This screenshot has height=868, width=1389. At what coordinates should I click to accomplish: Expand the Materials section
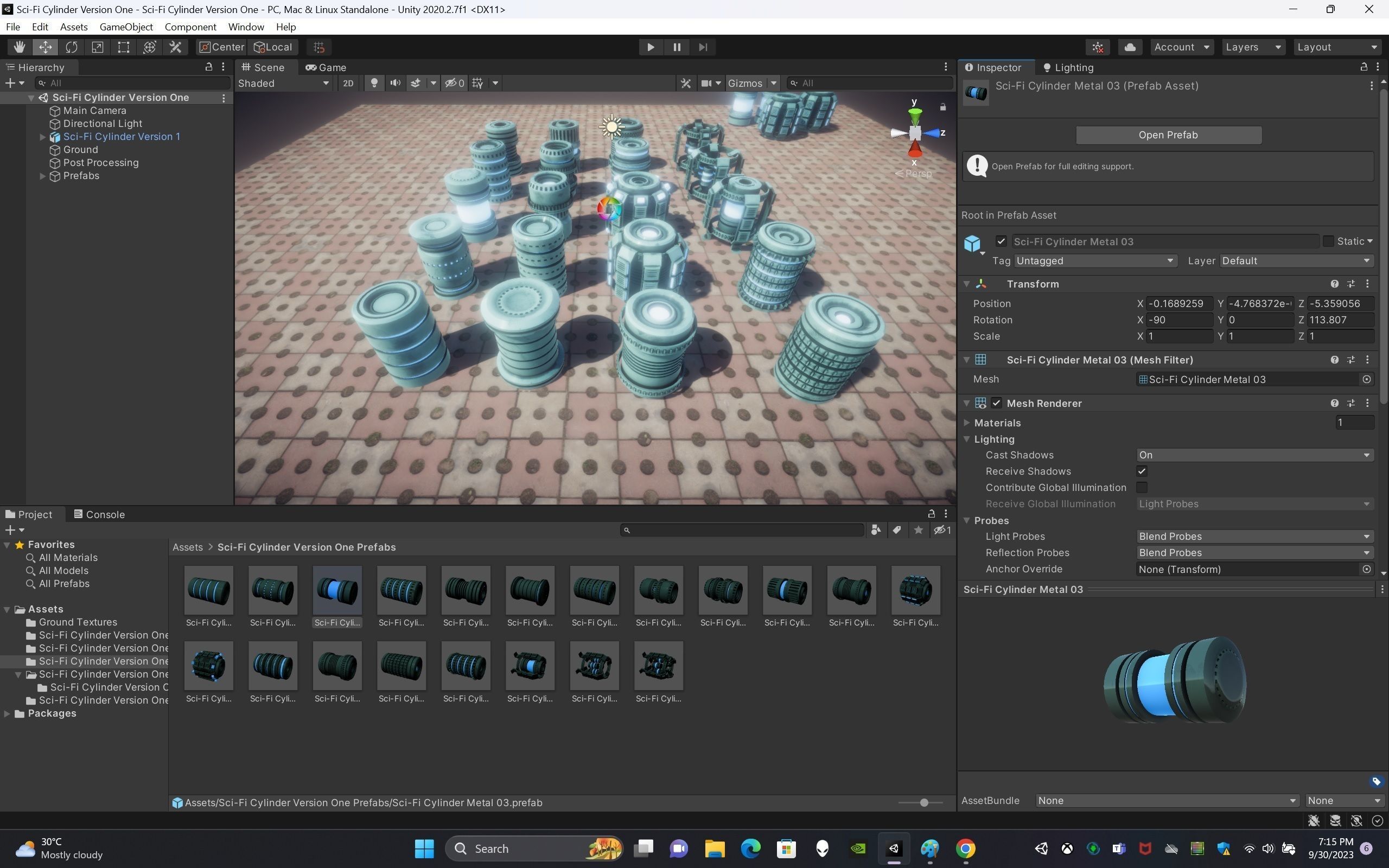pyautogui.click(x=967, y=423)
